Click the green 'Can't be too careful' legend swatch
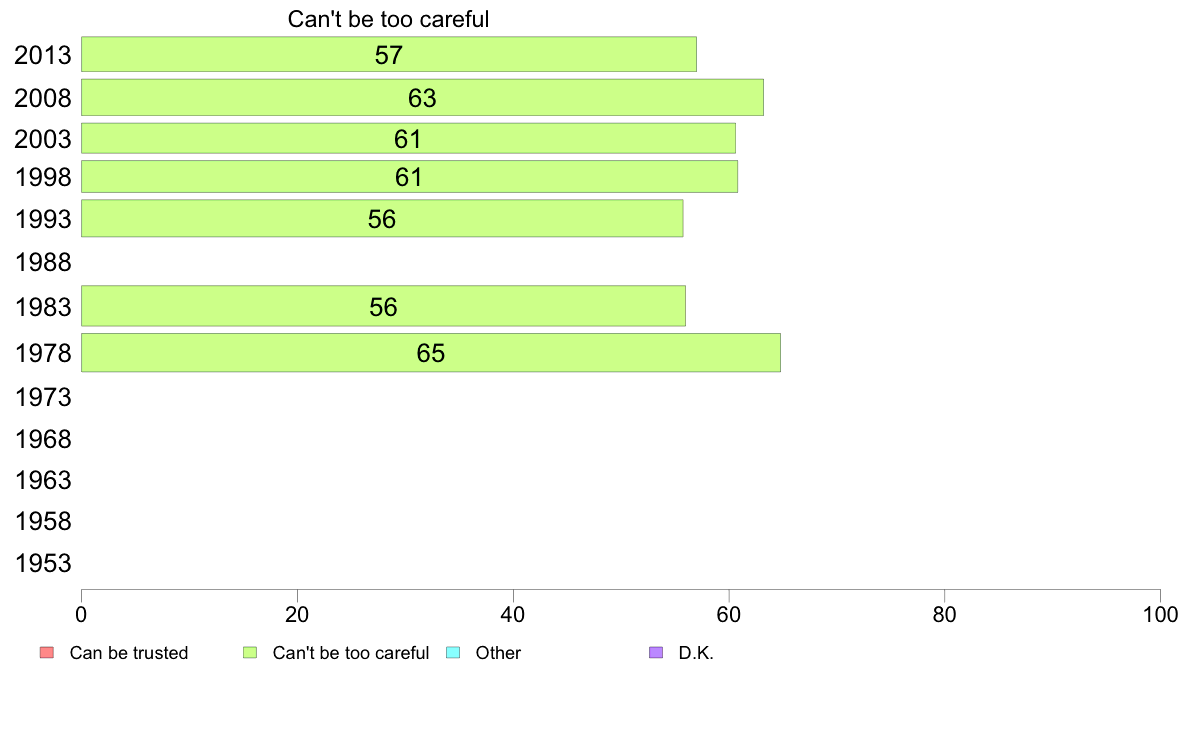 250,653
